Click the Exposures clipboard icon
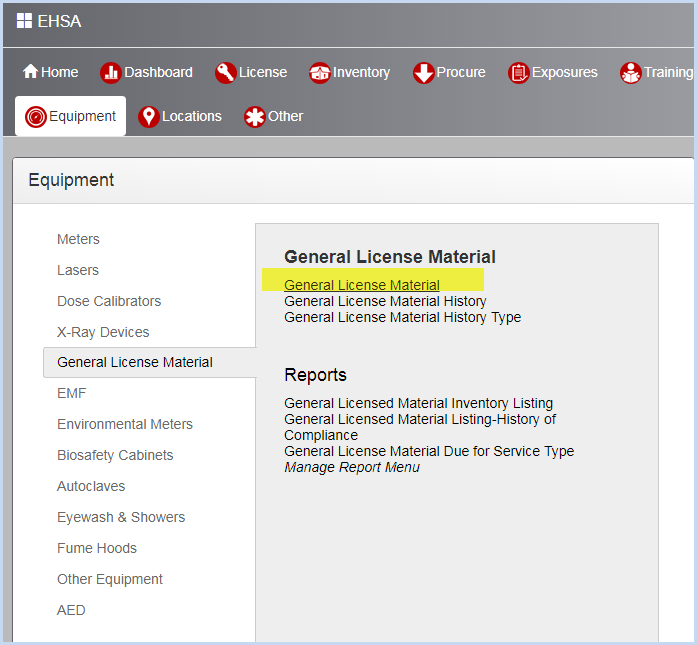The height and width of the screenshot is (645, 697). (519, 72)
